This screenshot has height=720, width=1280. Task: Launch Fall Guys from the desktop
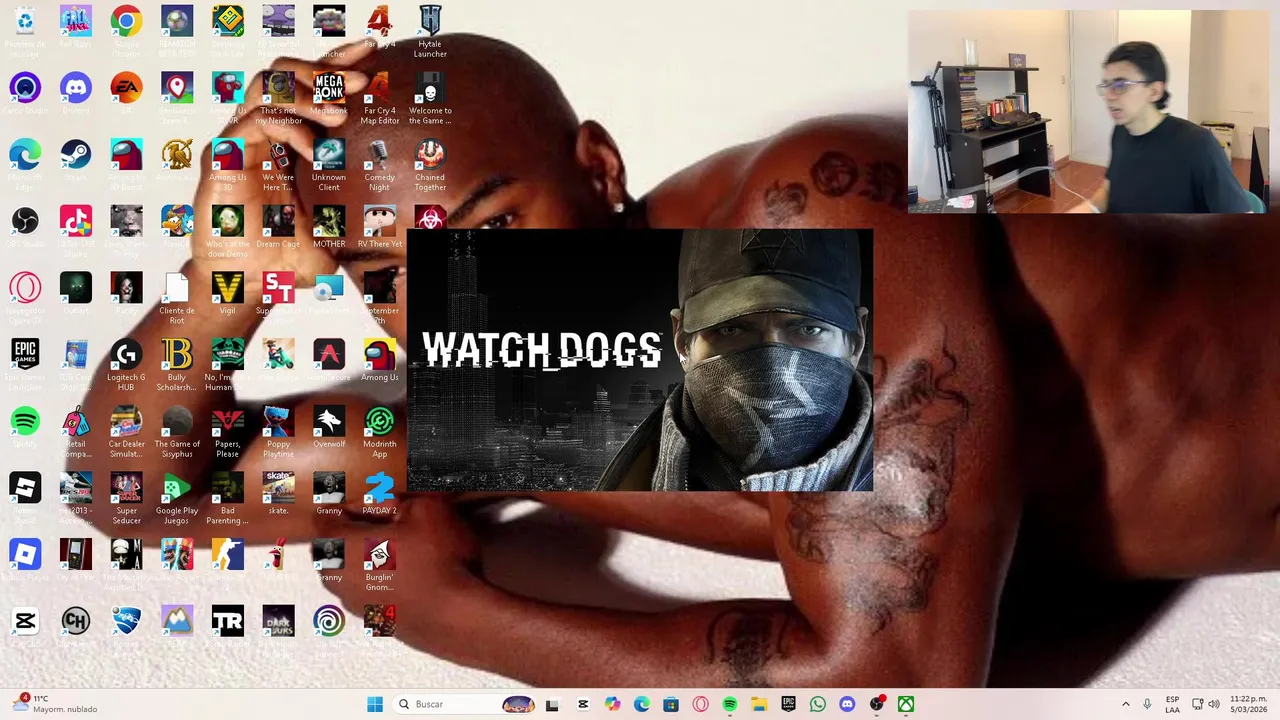[76, 21]
